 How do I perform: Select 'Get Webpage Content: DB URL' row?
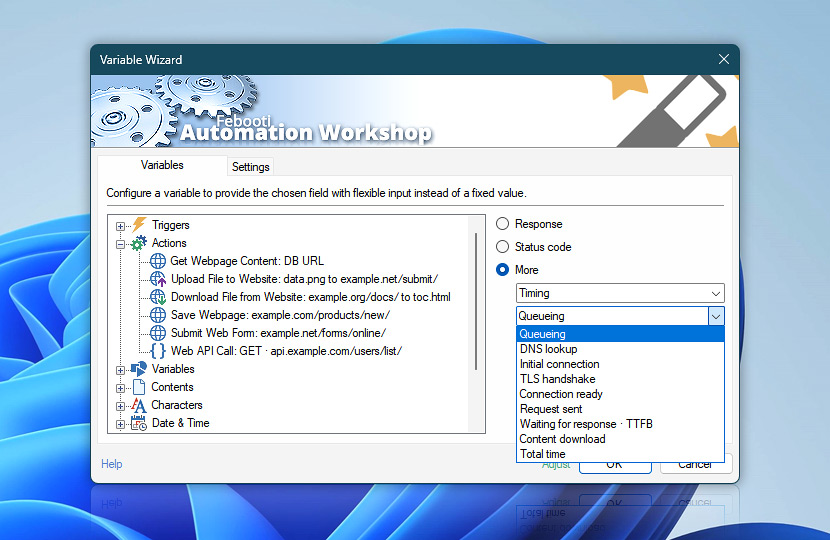point(247,261)
